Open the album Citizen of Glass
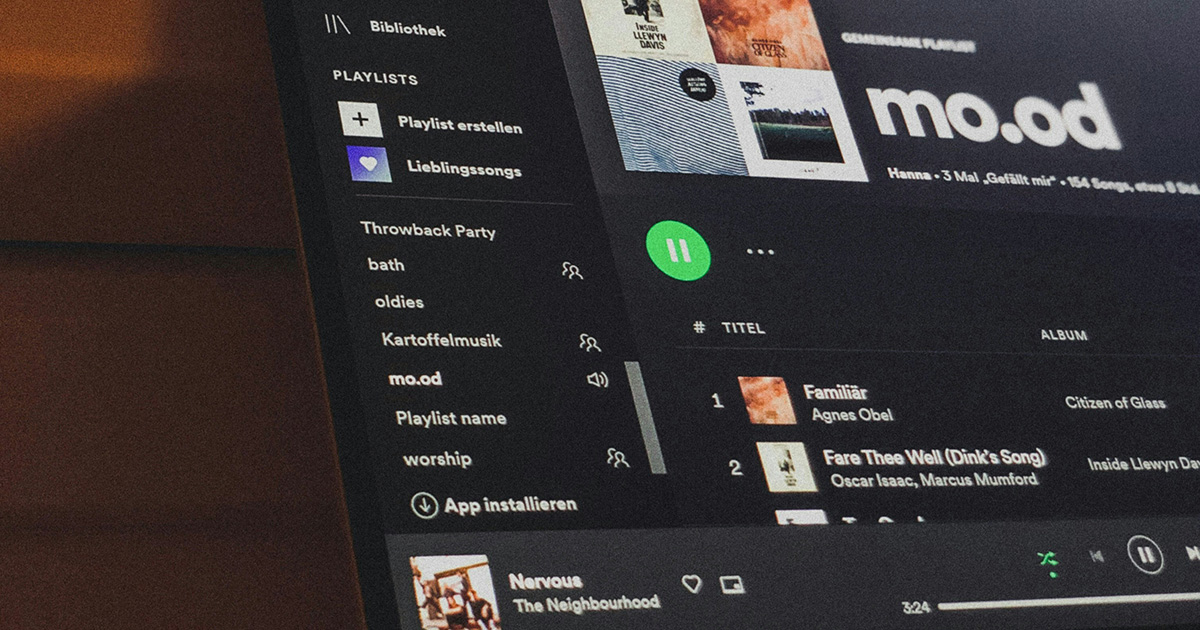1200x630 pixels. click(1115, 402)
